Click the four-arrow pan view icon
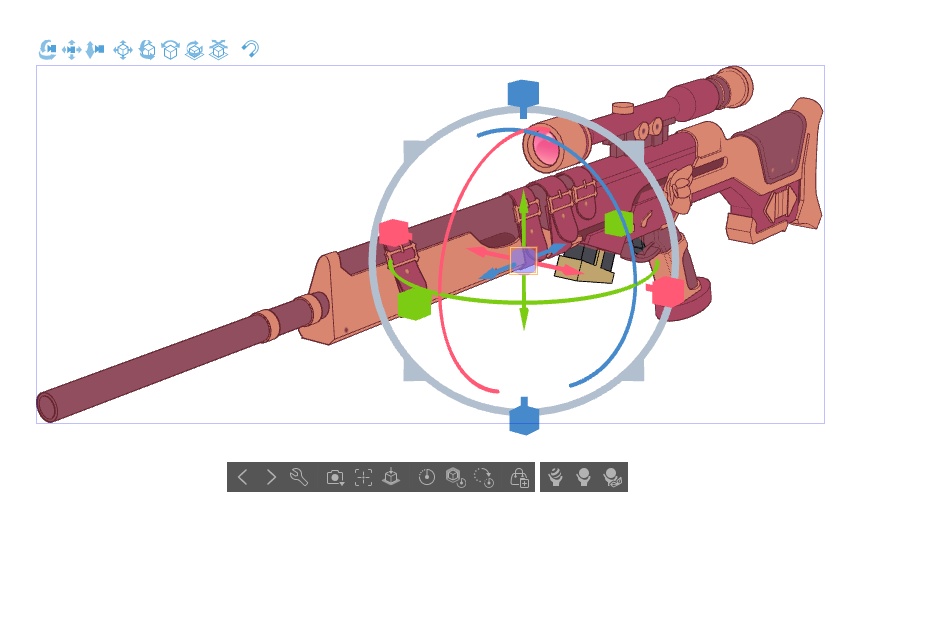The image size is (933, 629). tap(71, 49)
